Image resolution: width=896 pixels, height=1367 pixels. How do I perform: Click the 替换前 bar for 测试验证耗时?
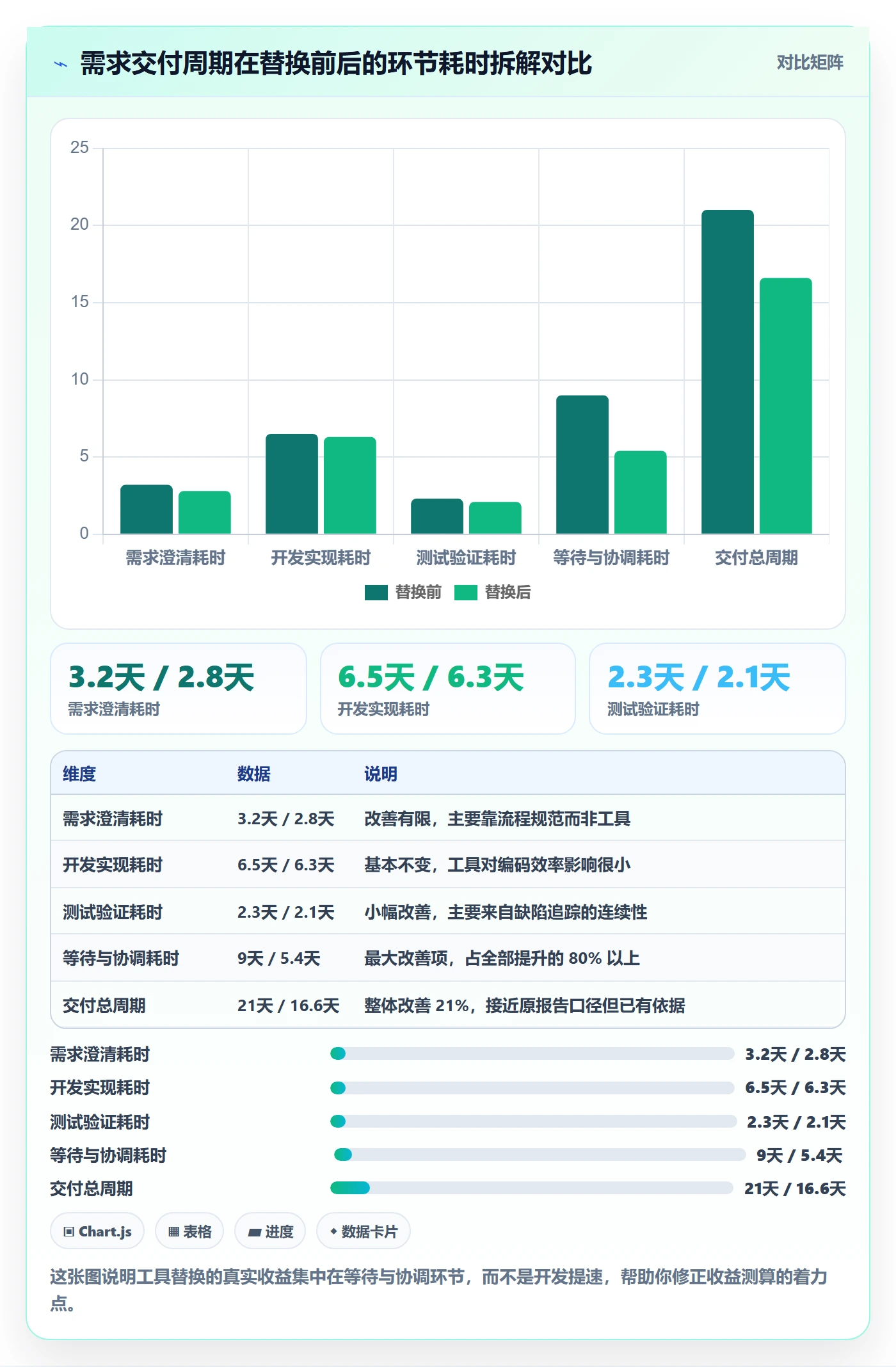point(437,516)
